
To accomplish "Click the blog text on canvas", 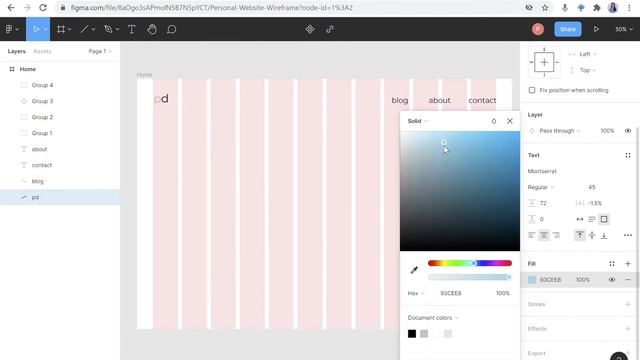I will click(x=400, y=100).
